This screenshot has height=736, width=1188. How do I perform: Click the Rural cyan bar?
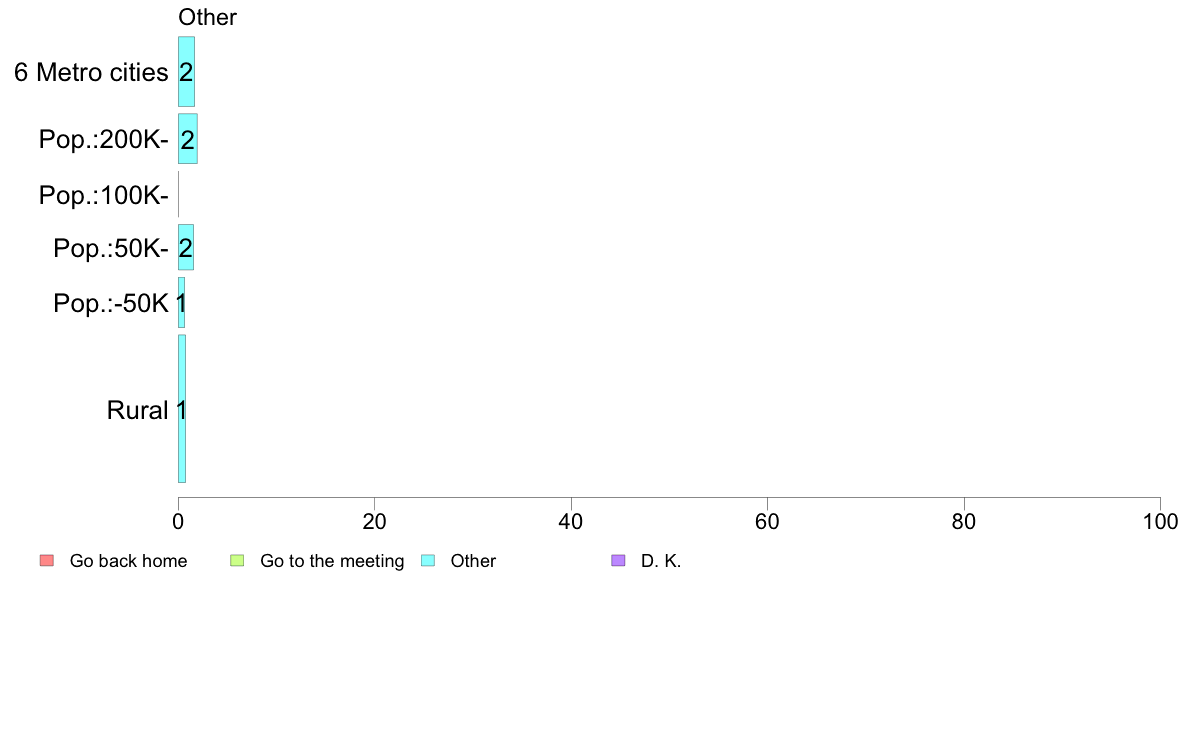click(x=182, y=409)
